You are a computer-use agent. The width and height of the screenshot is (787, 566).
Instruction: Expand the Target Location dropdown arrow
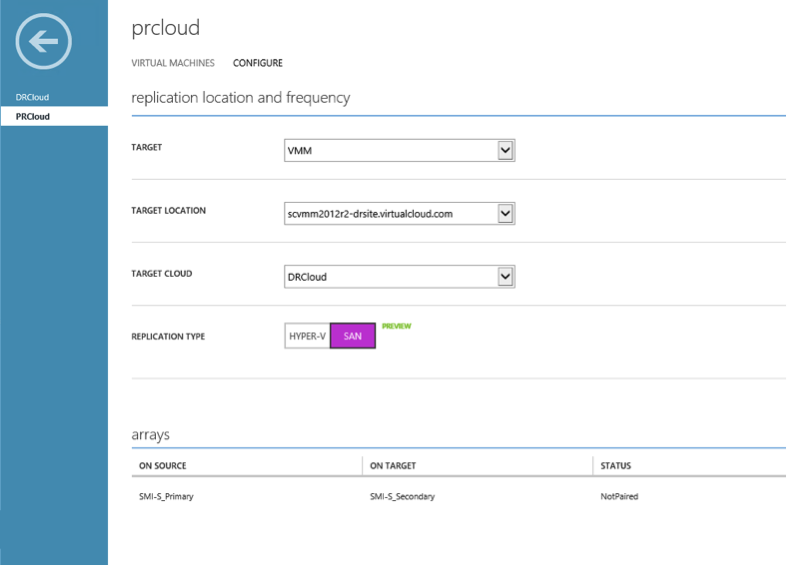pos(505,214)
